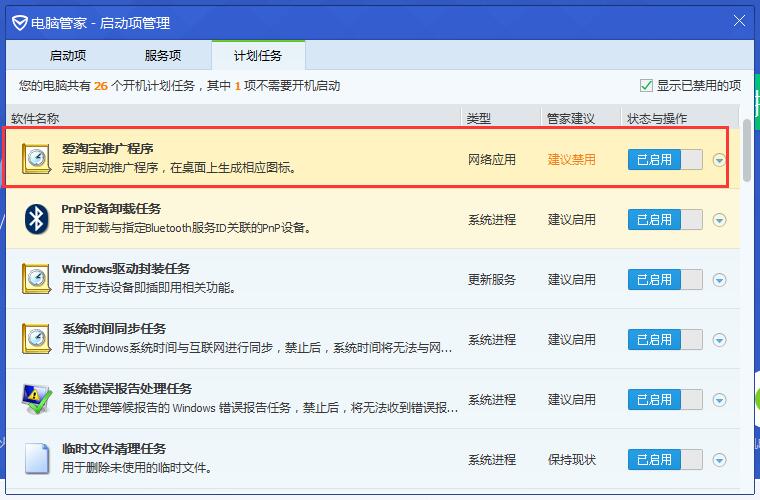Close the 启动项管理 window
760x500 pixels.
pyautogui.click(x=739, y=21)
